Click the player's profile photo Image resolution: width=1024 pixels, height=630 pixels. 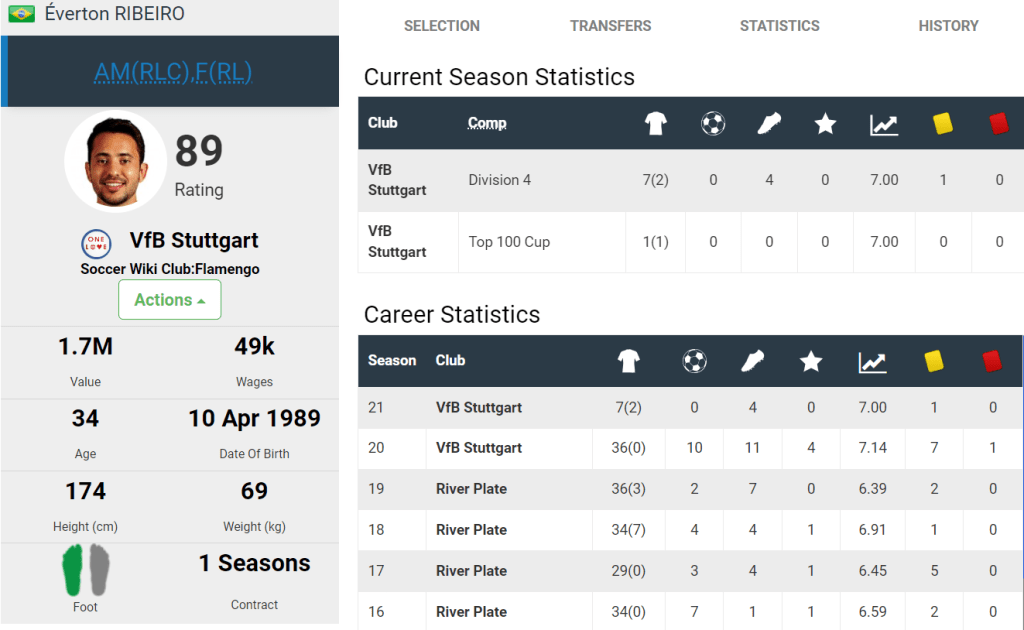115,162
